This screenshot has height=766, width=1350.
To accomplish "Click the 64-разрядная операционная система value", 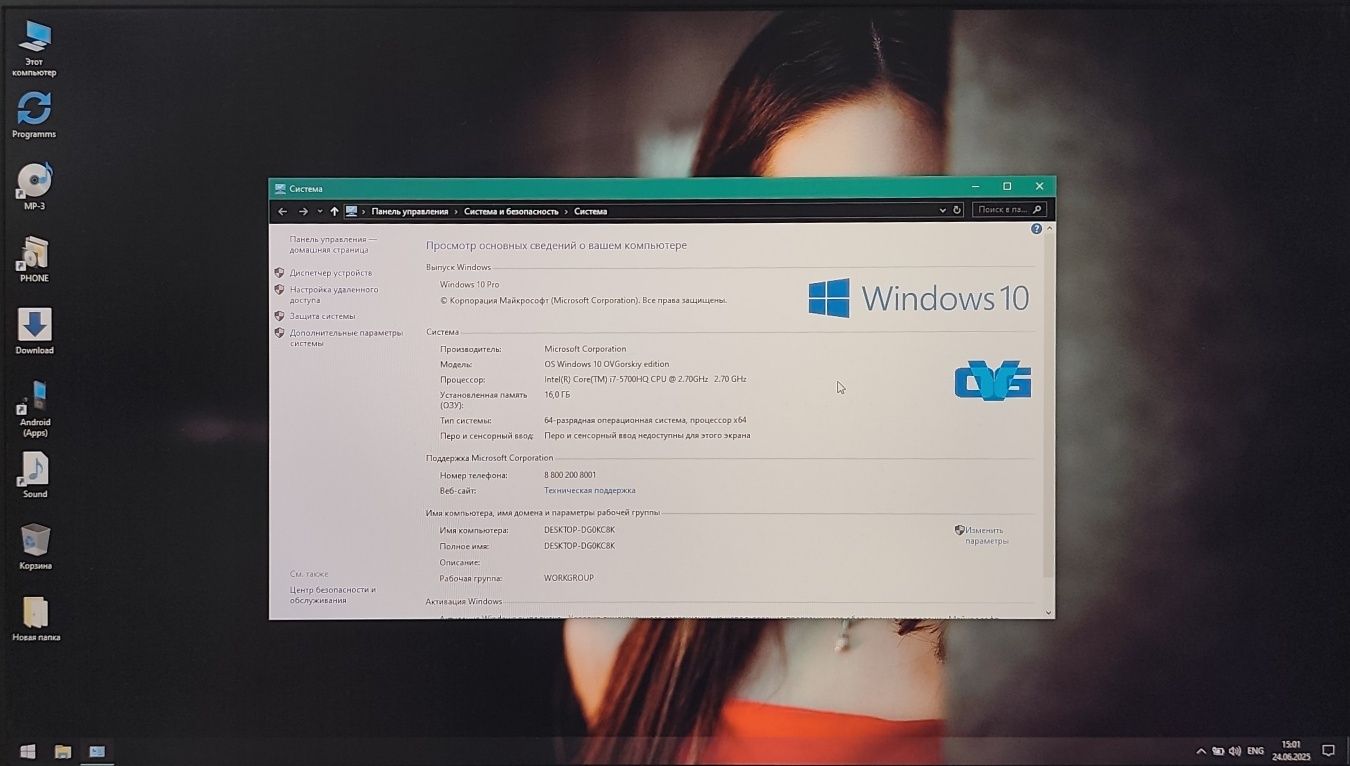I will 645,420.
